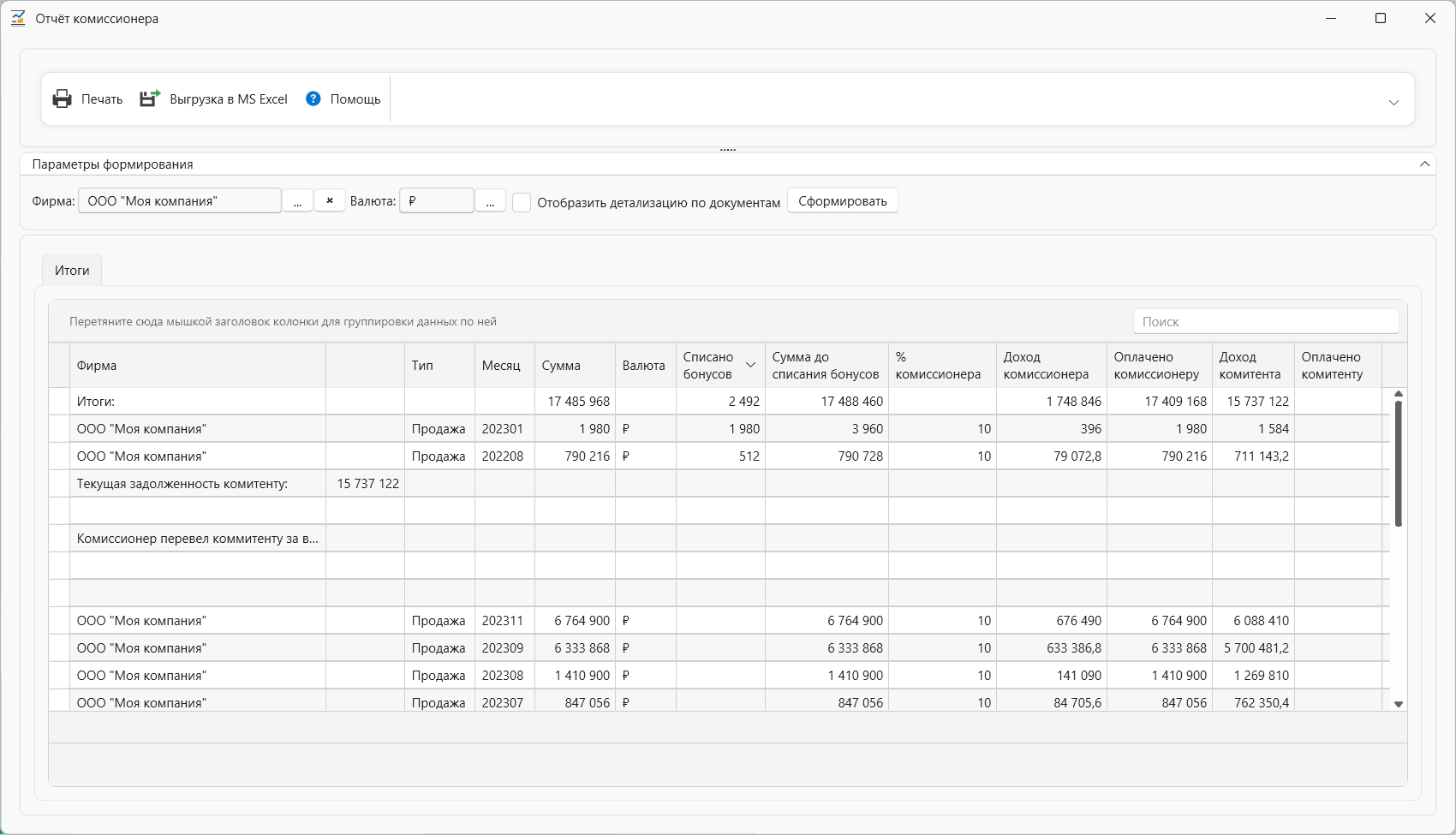Click the month cell 202308
The height and width of the screenshot is (835, 1456).
click(x=504, y=676)
